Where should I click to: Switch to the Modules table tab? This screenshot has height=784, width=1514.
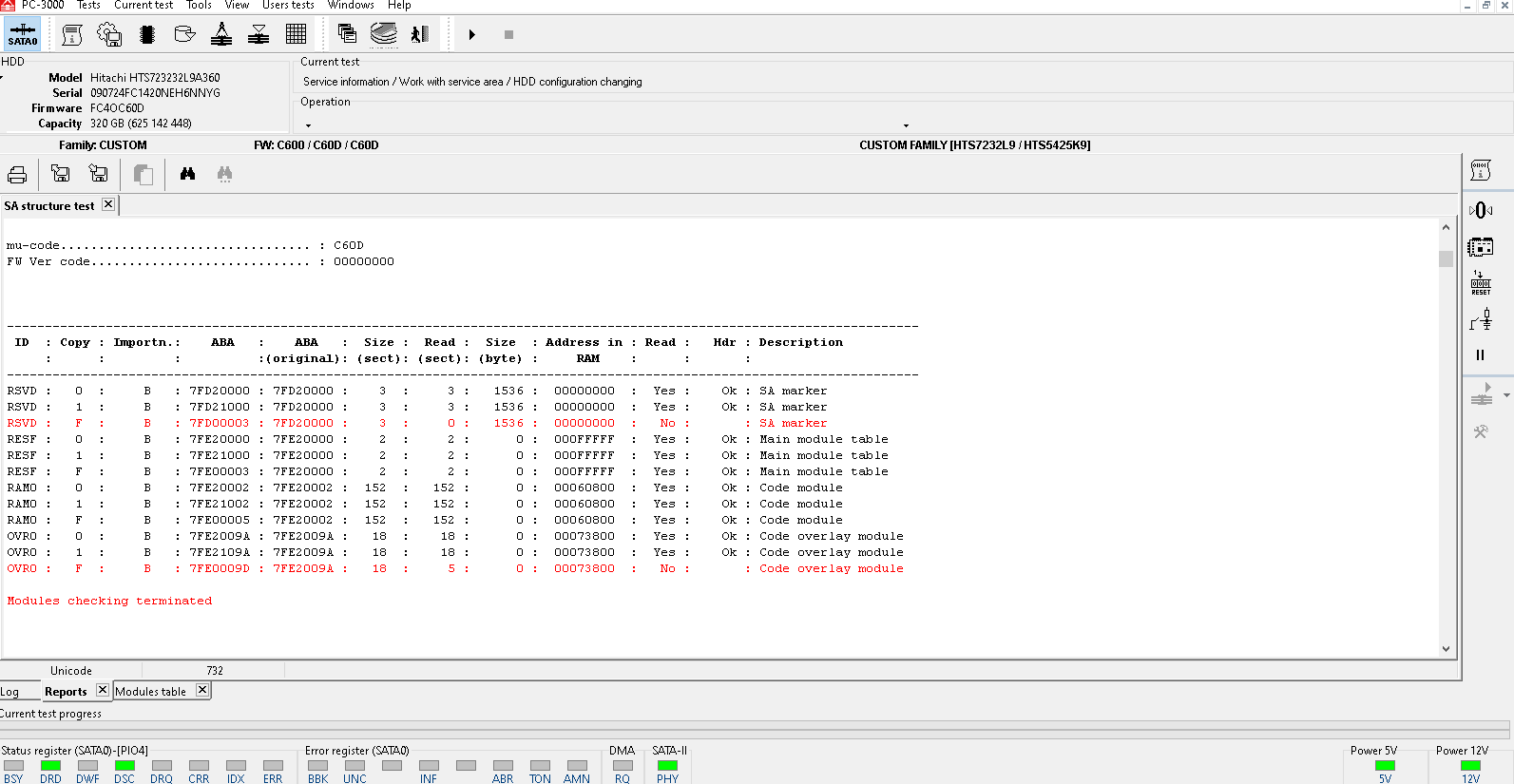pos(151,692)
